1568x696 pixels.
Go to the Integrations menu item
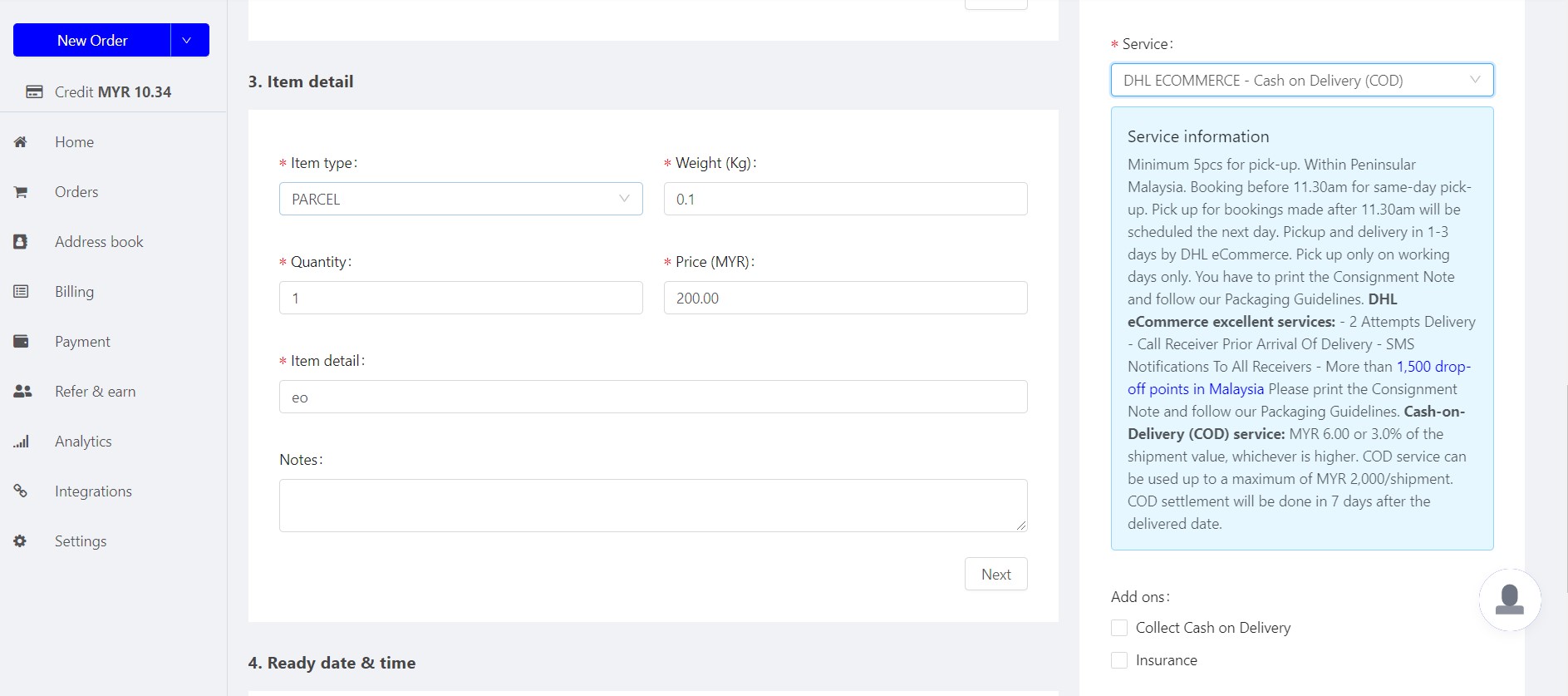[x=93, y=491]
